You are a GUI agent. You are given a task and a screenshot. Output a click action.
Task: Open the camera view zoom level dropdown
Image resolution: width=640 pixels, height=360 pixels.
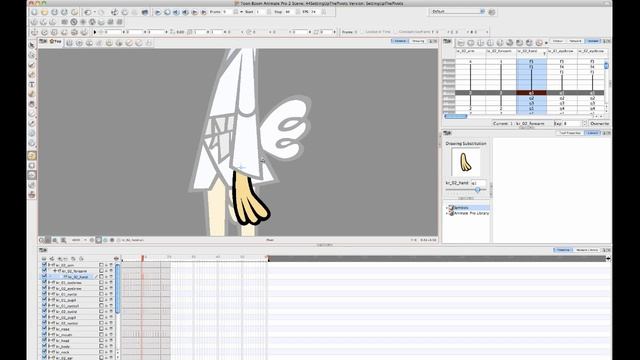tap(79, 240)
